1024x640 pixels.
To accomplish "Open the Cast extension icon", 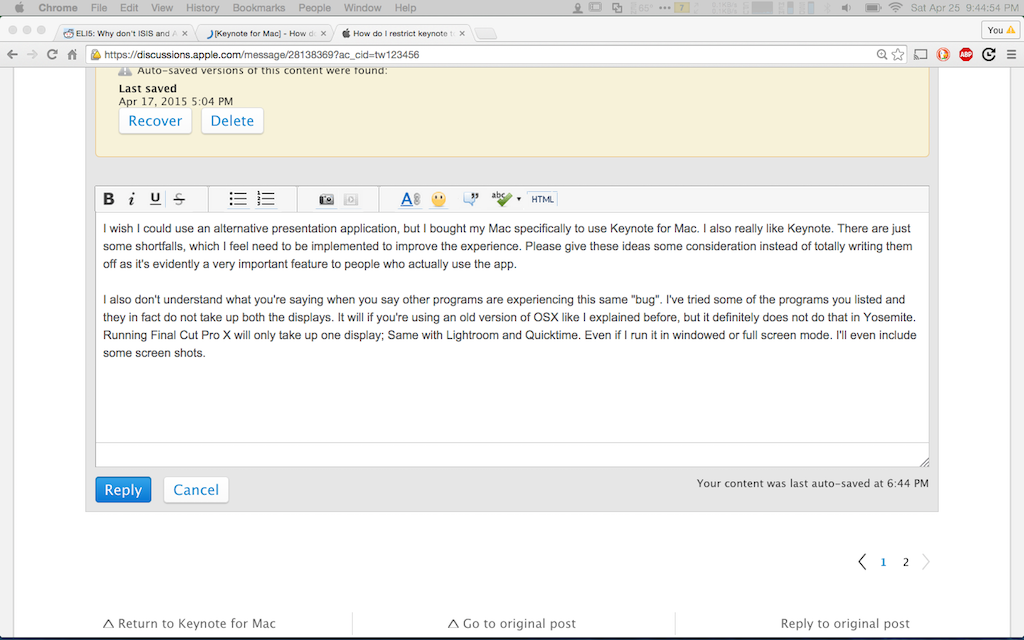I will (920, 55).
